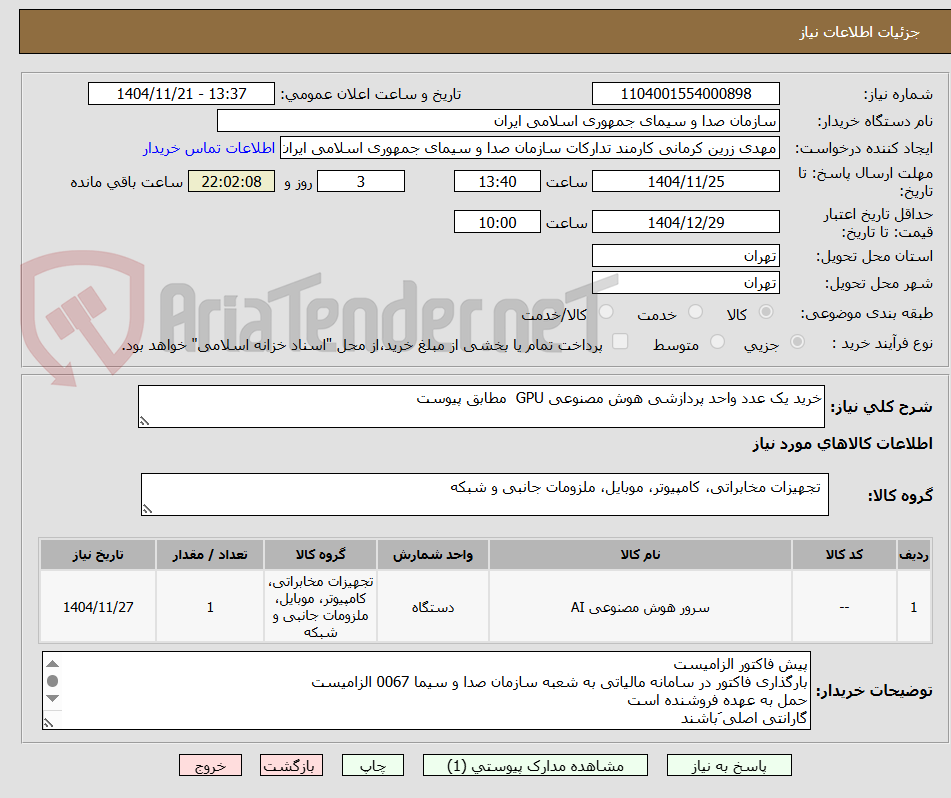The width and height of the screenshot is (951, 798).
Task: Click the ردیف column header
Action: (913, 554)
